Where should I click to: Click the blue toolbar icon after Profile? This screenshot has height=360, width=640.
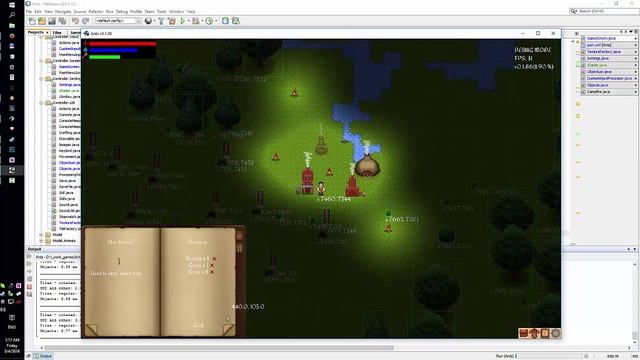point(225,21)
